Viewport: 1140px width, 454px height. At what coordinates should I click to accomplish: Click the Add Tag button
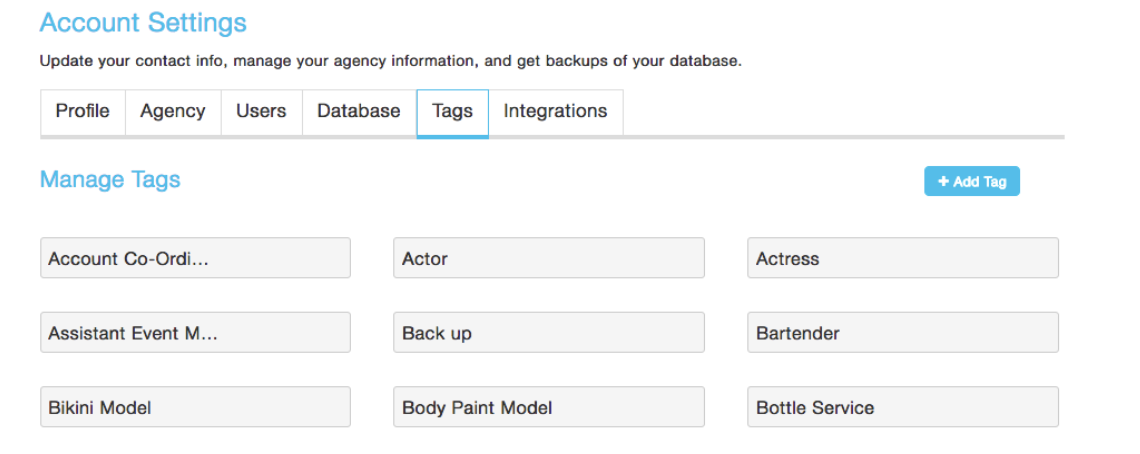[x=971, y=181]
